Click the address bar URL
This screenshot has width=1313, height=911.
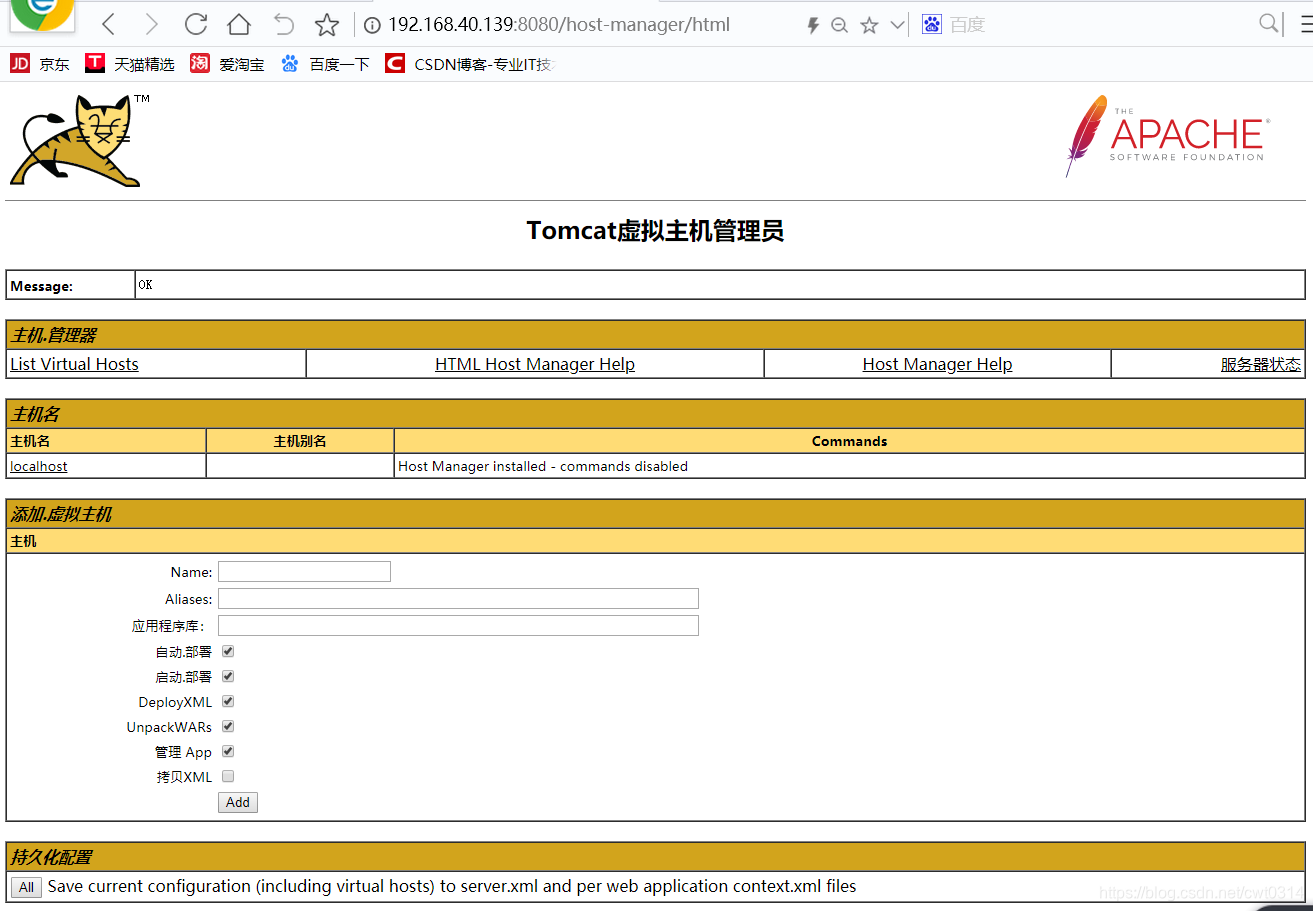pyautogui.click(x=559, y=25)
